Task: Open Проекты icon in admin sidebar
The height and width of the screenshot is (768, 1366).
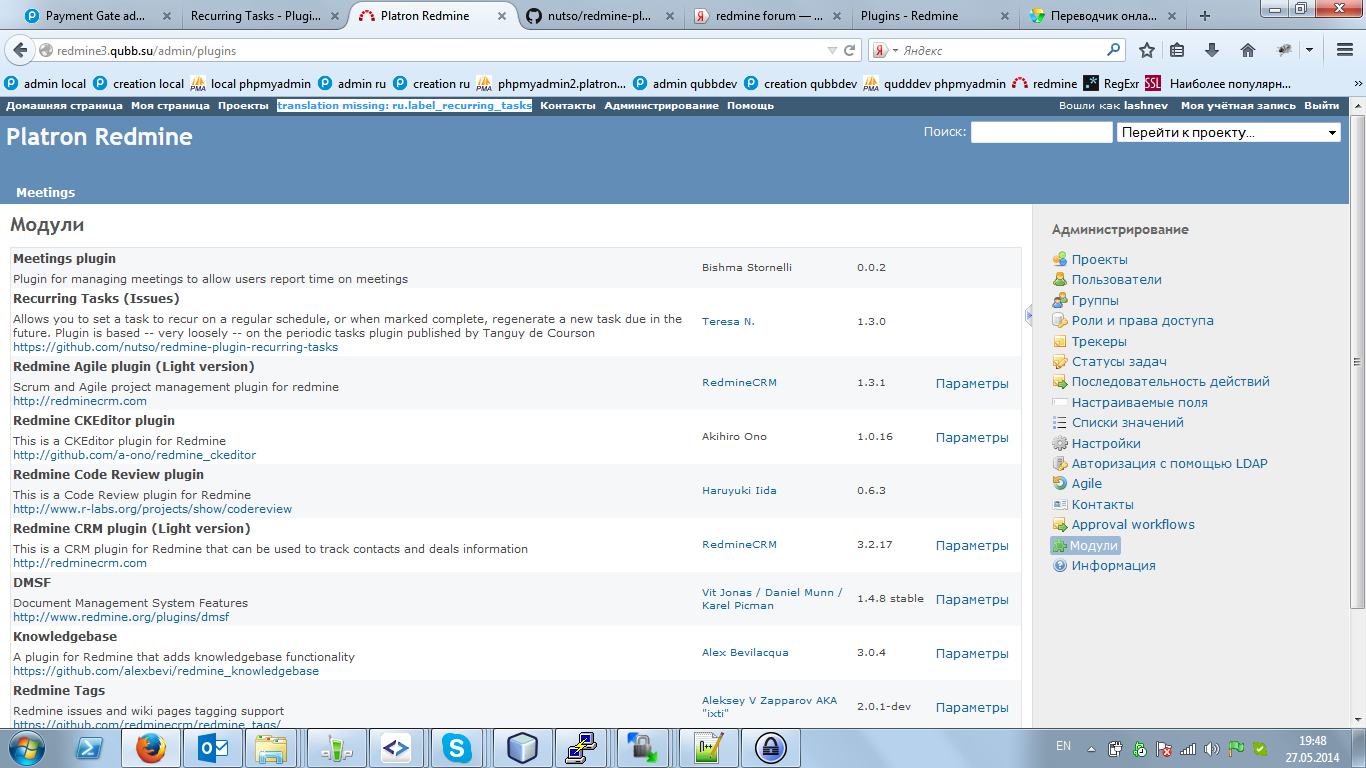Action: coord(1060,259)
